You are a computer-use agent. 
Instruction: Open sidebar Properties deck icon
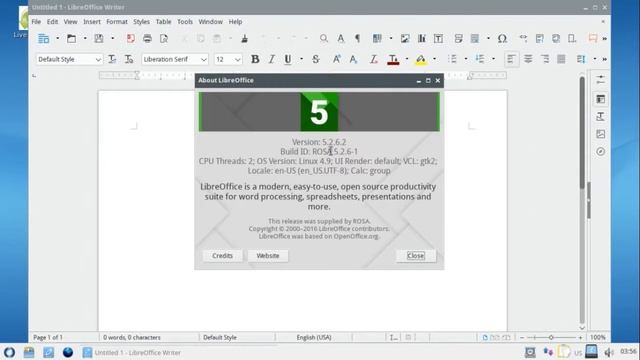click(600, 99)
